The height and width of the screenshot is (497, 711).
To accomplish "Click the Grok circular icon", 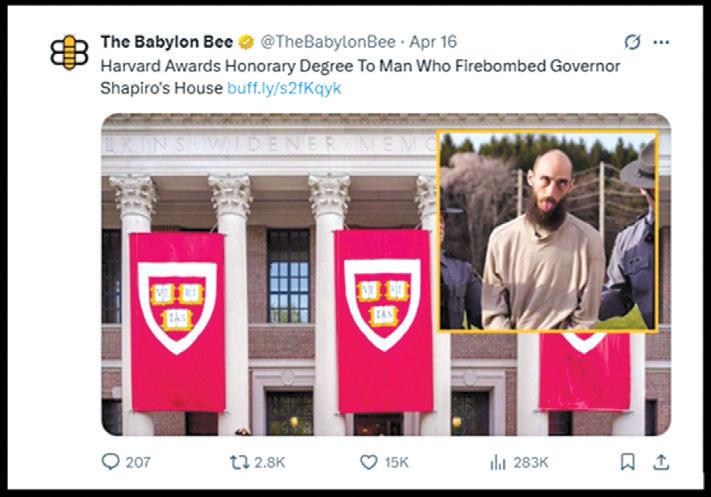I will tap(632, 42).
